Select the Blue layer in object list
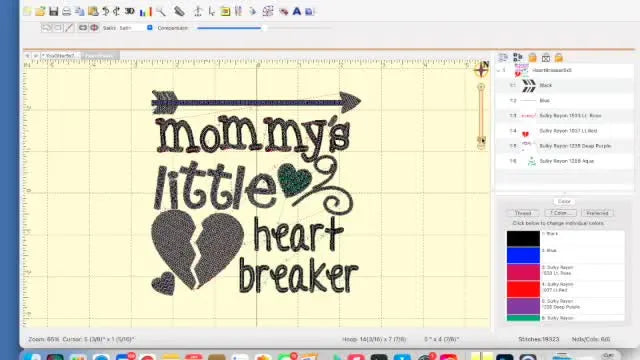Viewport: 640px width, 360px height. tap(565, 100)
